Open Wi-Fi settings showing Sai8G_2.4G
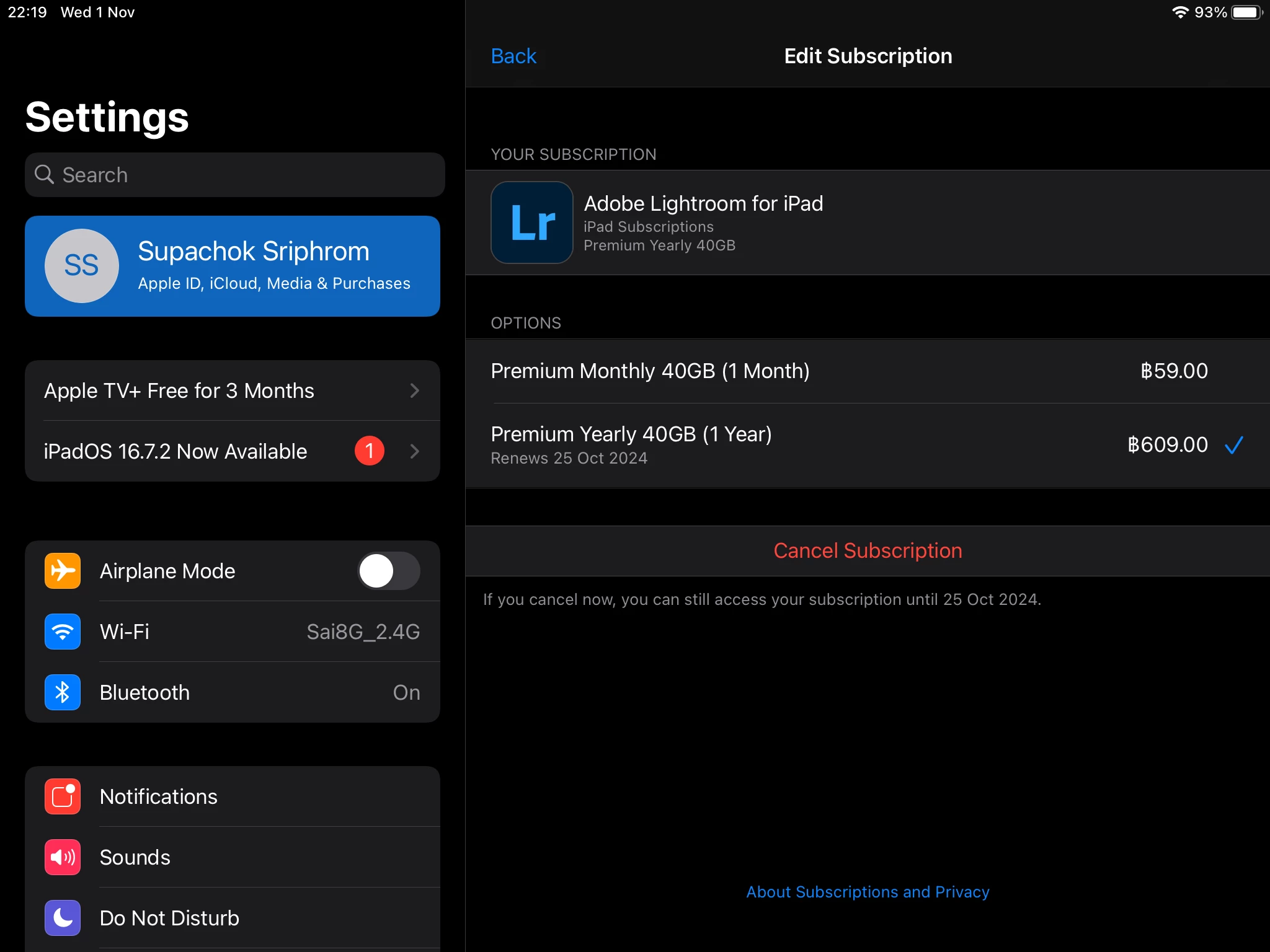 (x=363, y=632)
